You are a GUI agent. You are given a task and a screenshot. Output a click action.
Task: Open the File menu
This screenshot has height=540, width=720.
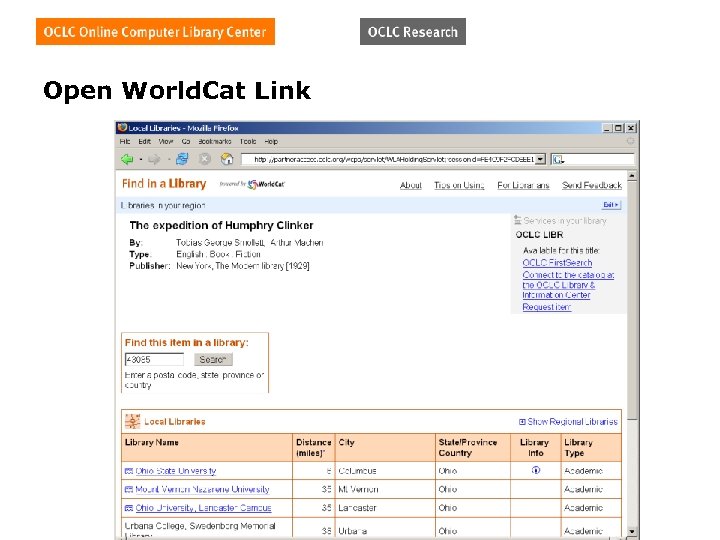(x=125, y=141)
